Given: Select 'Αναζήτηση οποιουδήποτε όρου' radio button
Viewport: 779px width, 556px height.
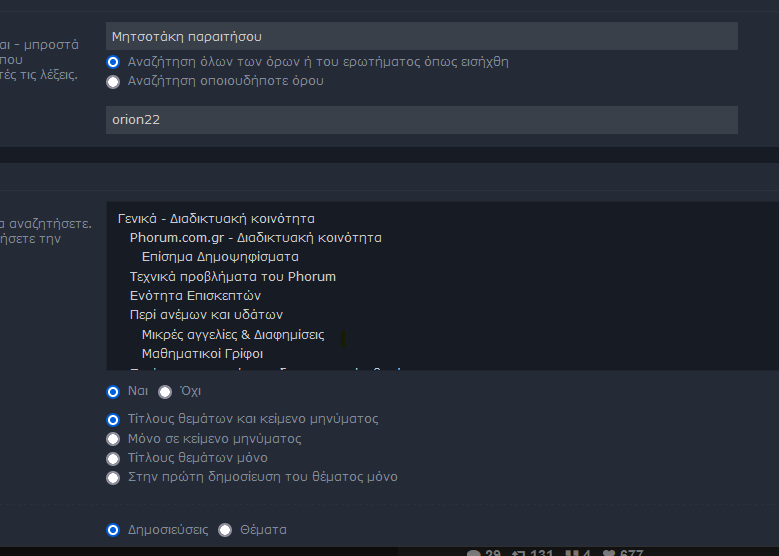Looking at the screenshot, I should pos(113,81).
